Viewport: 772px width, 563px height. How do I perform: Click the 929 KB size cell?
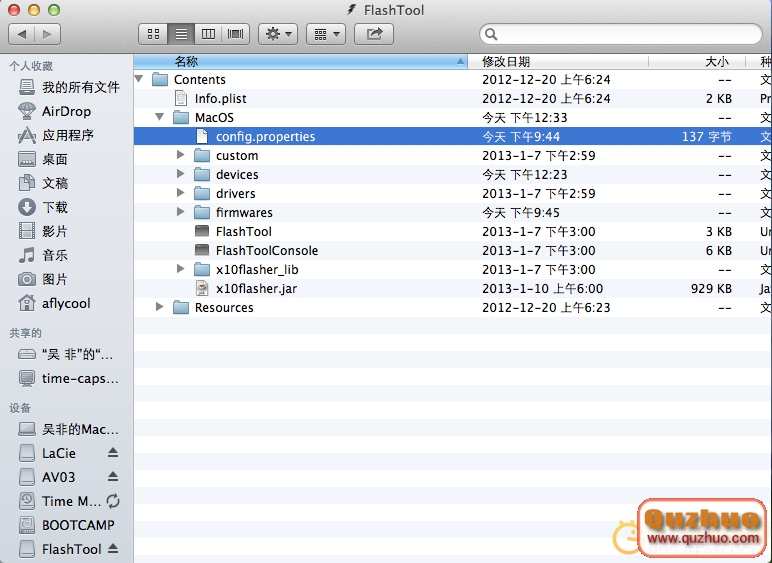pyautogui.click(x=711, y=288)
